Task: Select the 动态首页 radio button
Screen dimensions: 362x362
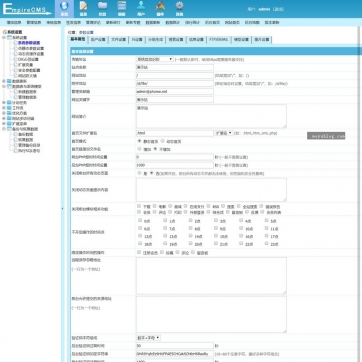Action: (163, 141)
